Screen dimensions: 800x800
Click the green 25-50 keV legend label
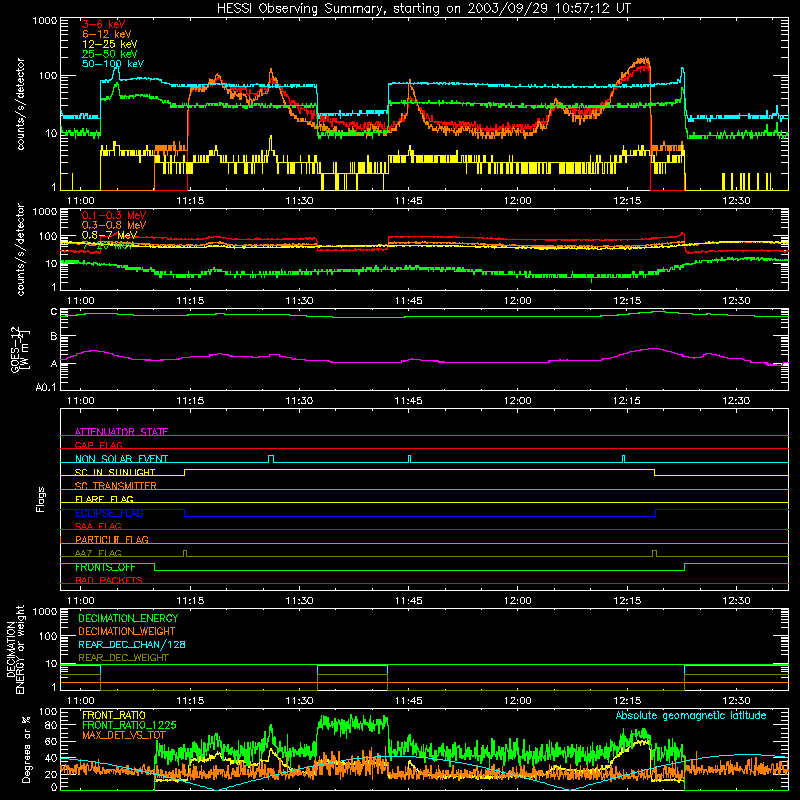click(x=110, y=54)
